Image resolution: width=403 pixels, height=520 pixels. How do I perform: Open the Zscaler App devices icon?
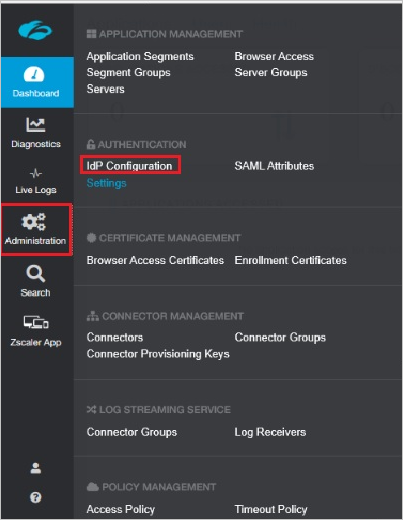[x=36, y=322]
